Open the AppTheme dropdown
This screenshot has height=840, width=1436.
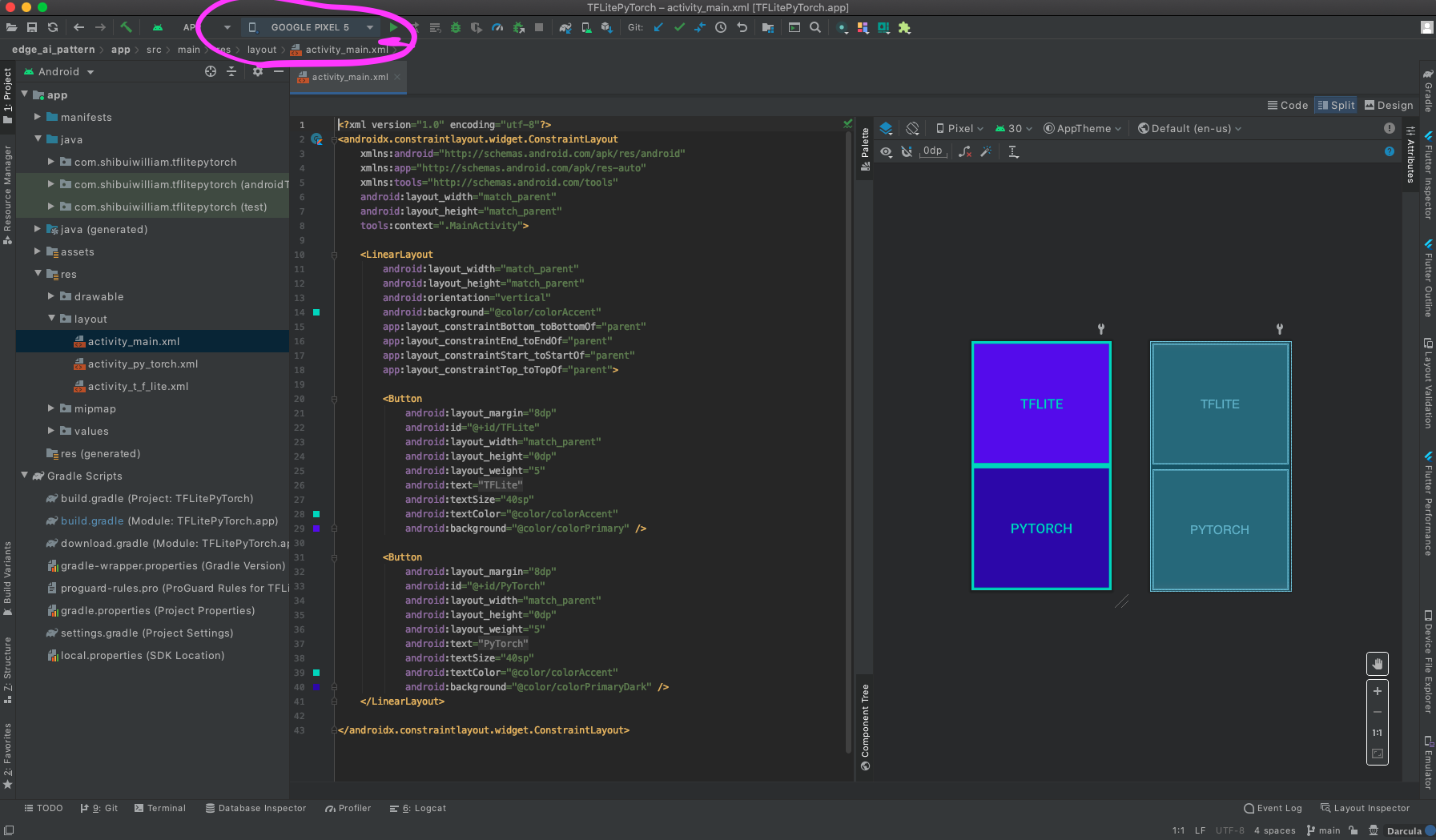click(1082, 128)
